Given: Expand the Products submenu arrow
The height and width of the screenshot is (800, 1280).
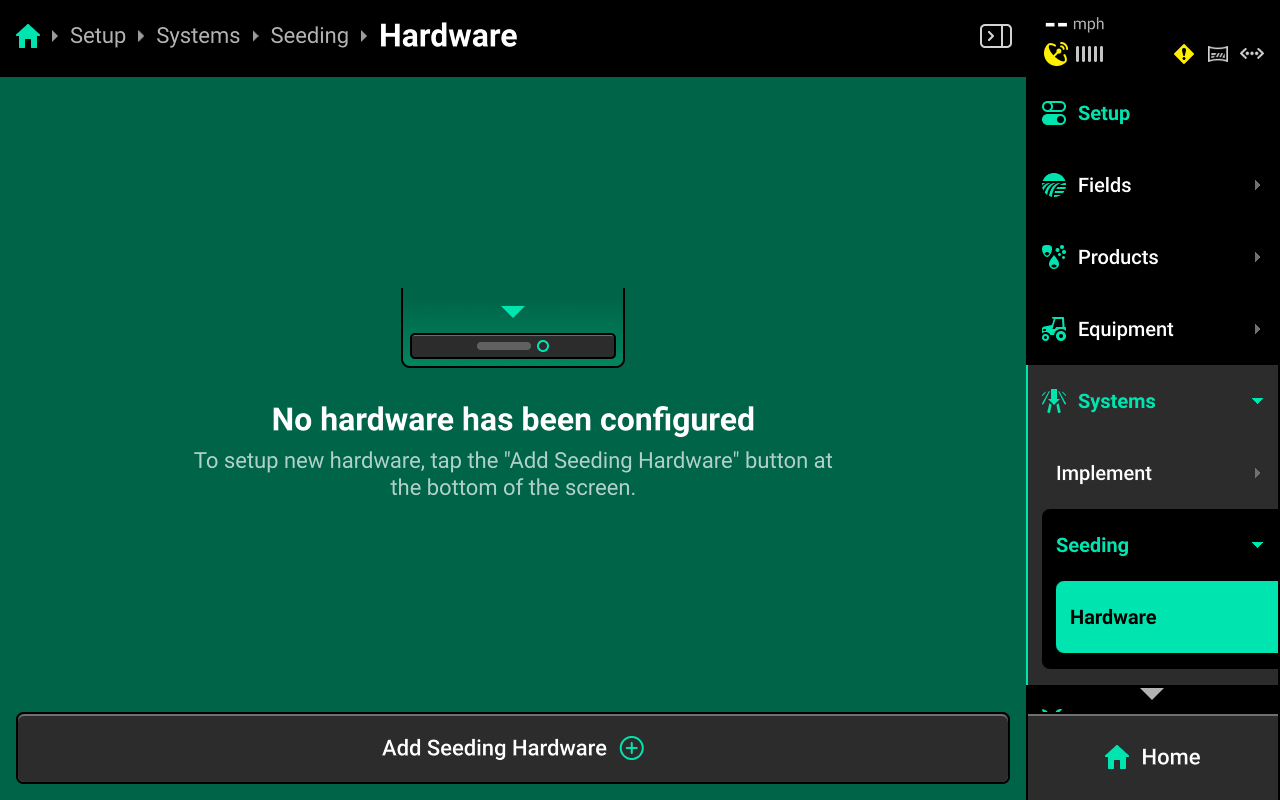Looking at the screenshot, I should pos(1257,257).
